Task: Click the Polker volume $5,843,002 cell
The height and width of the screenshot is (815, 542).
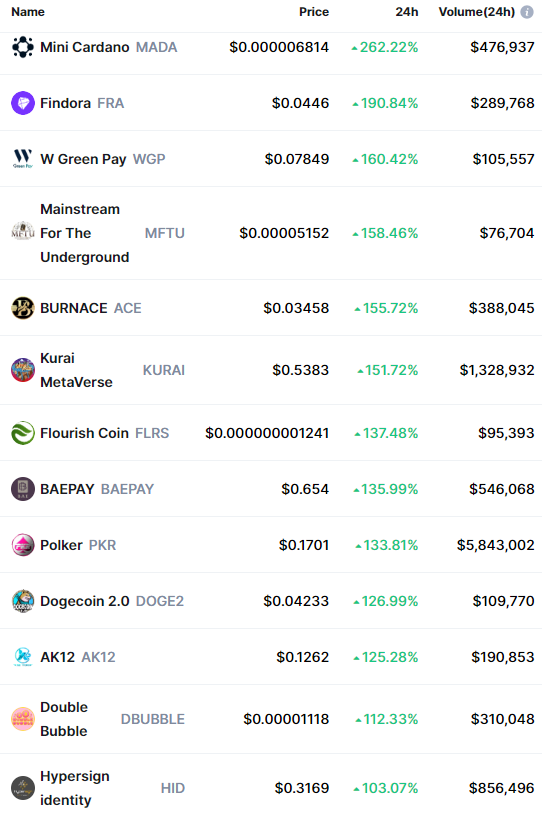Action: (496, 545)
